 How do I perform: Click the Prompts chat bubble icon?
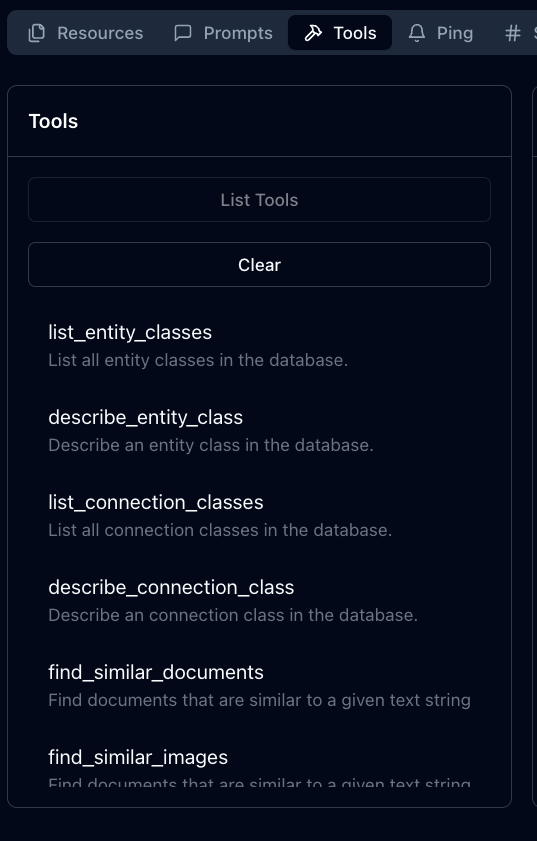point(183,33)
